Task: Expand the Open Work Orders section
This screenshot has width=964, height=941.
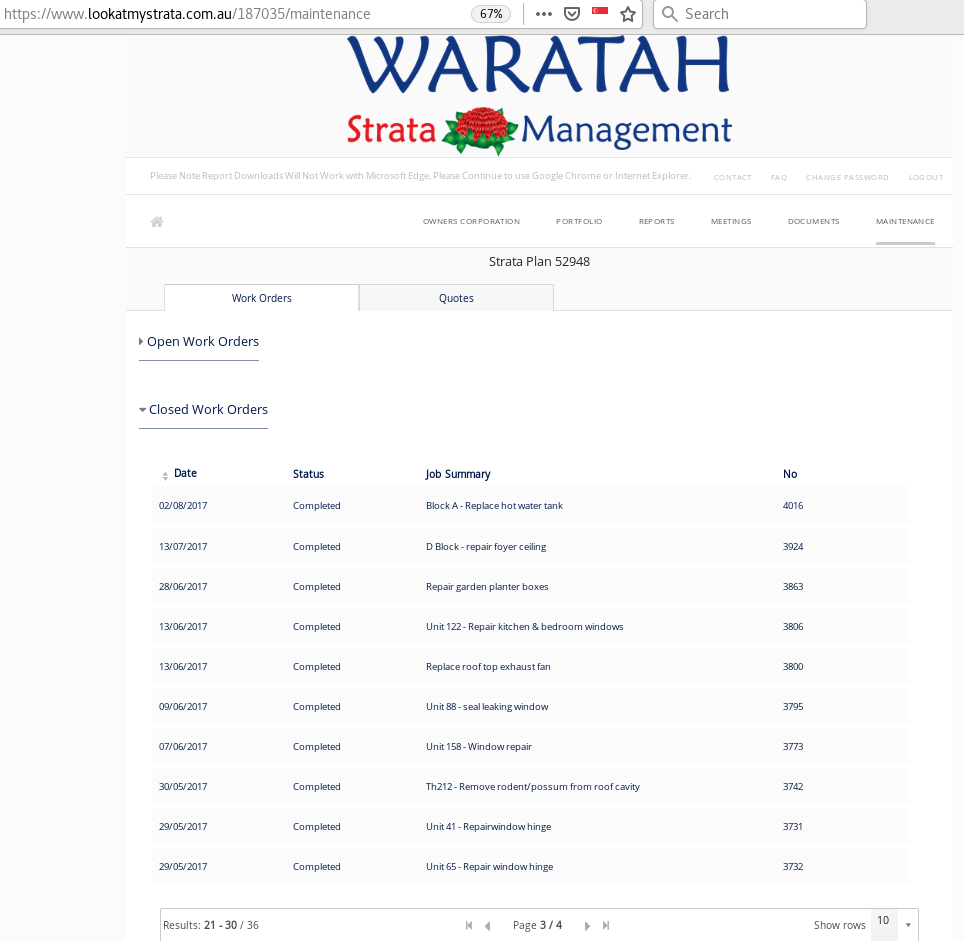Action: click(202, 342)
